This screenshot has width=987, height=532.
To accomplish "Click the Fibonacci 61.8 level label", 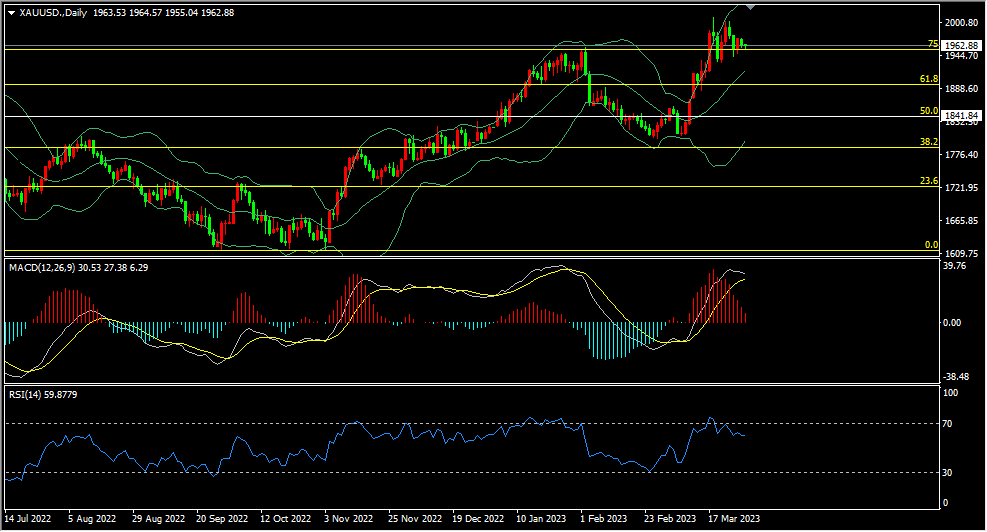I will tap(928, 79).
